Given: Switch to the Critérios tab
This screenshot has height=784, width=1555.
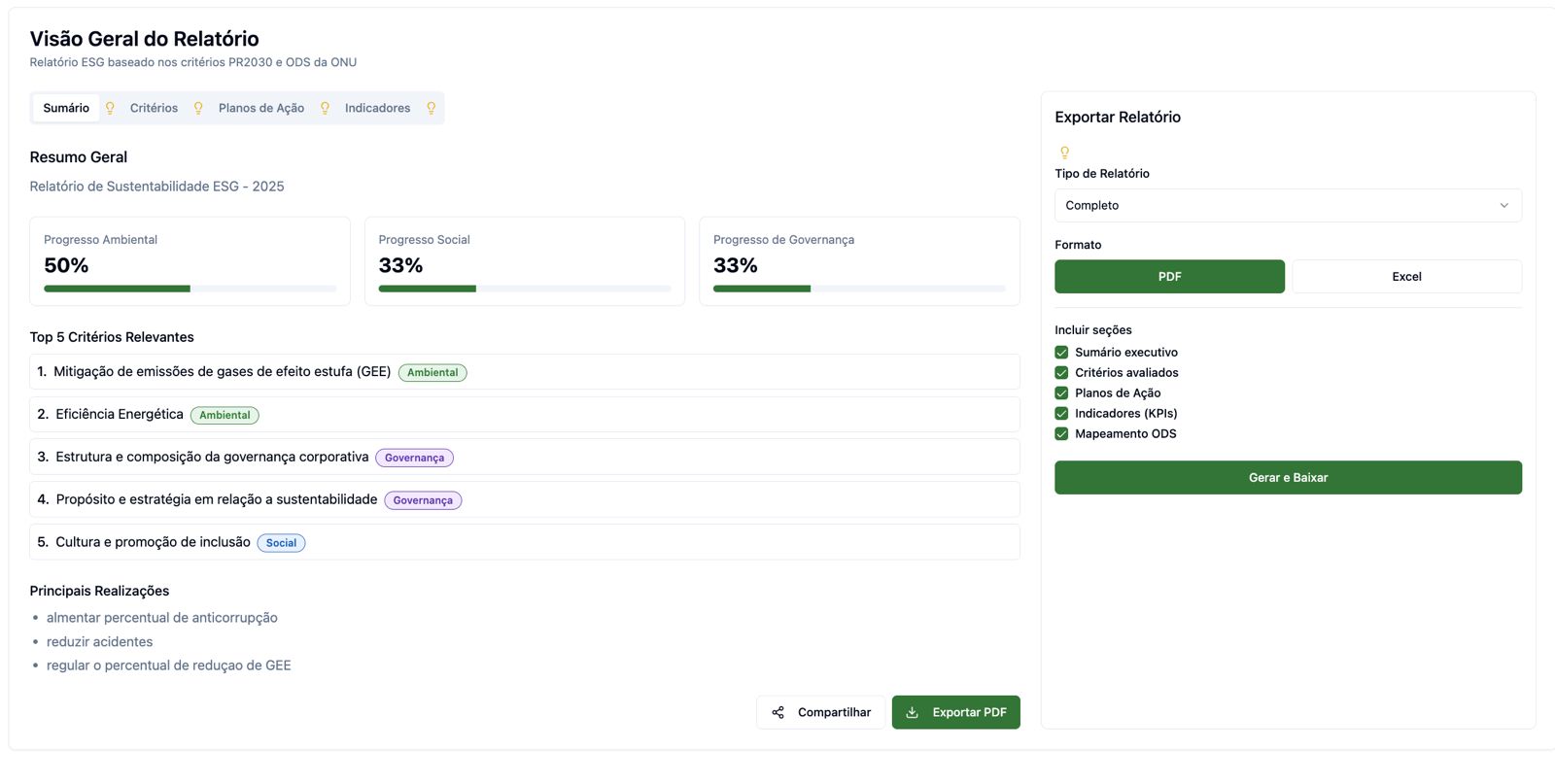Looking at the screenshot, I should (154, 108).
